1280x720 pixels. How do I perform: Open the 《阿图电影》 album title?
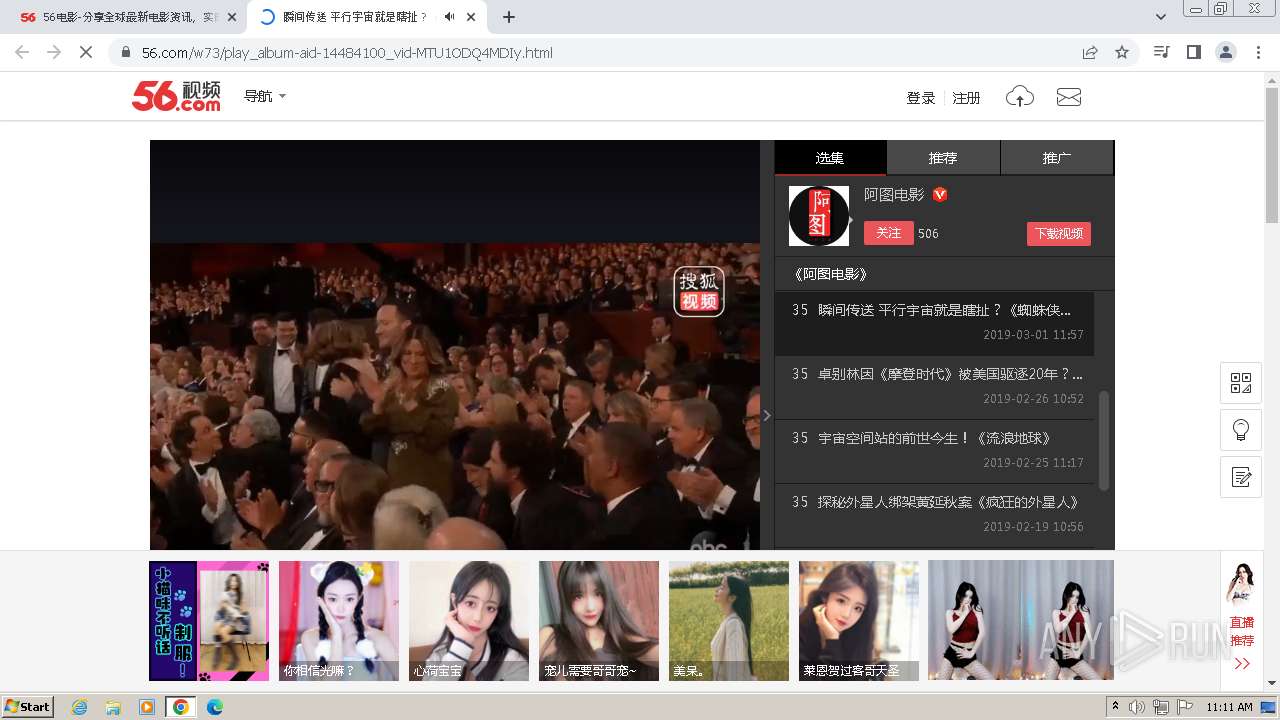click(829, 274)
